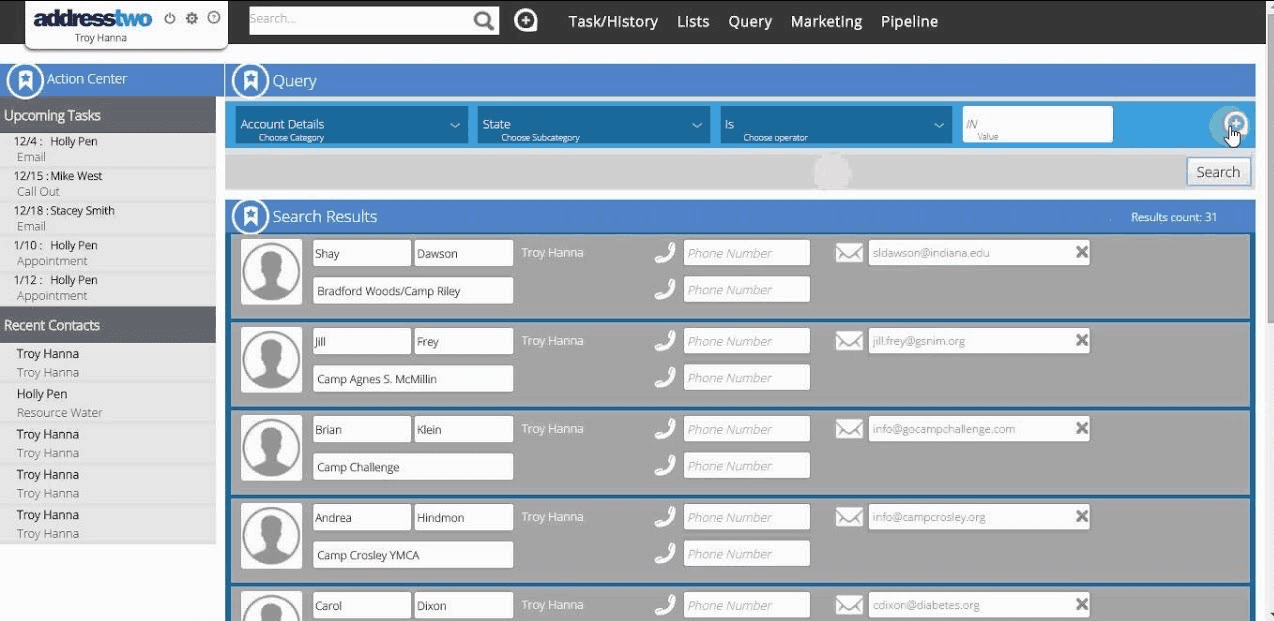
Task: Open settings gear icon beside logo
Action: pos(192,18)
